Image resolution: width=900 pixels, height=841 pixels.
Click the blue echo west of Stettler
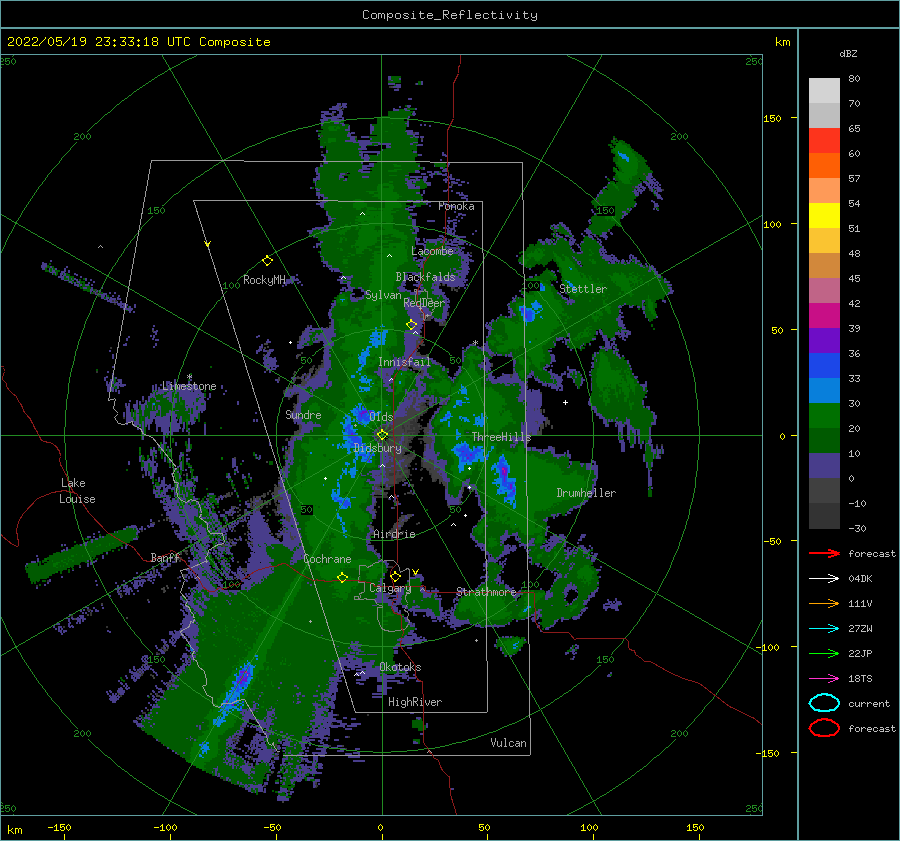tap(529, 312)
